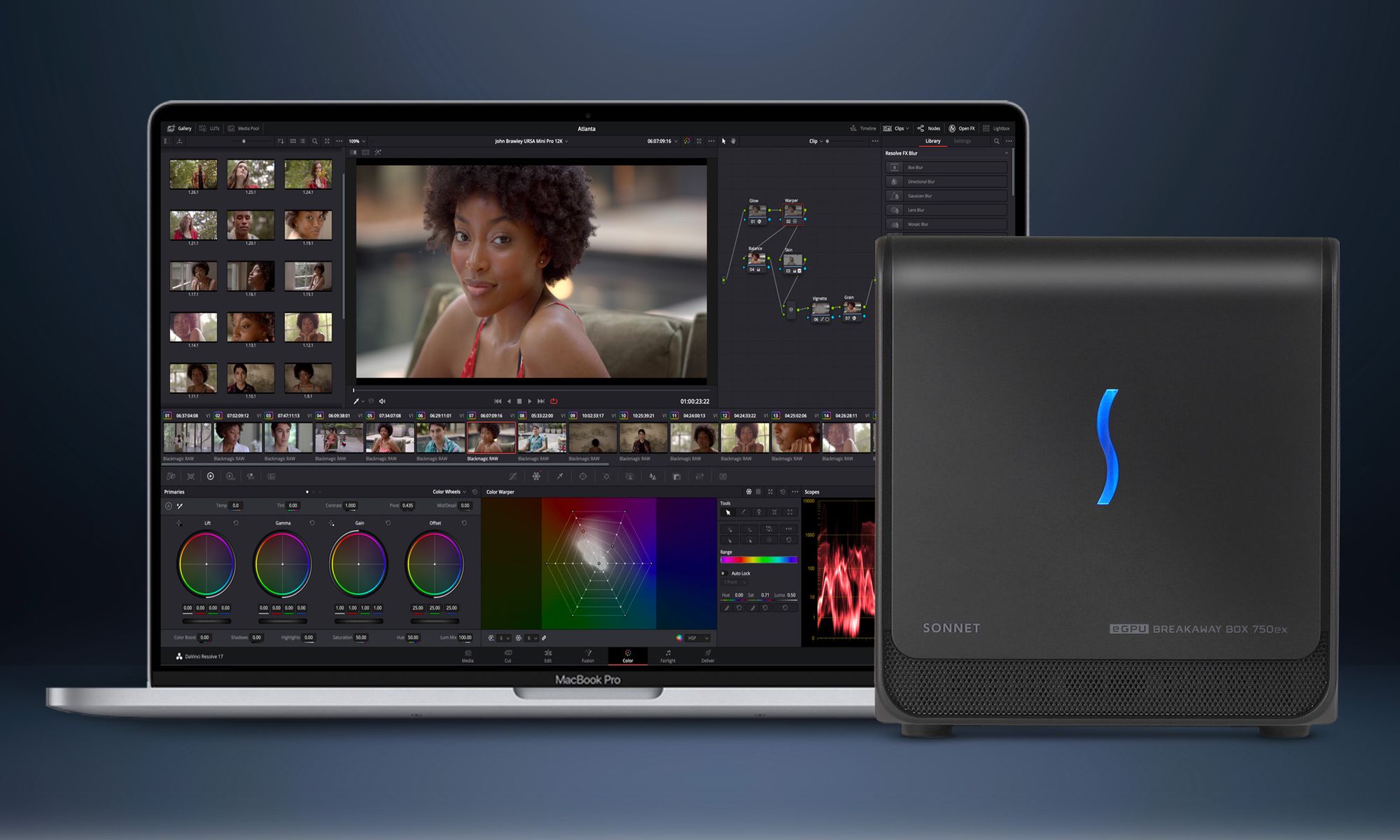Stop playback in the viewer
1400x840 pixels.
519,401
